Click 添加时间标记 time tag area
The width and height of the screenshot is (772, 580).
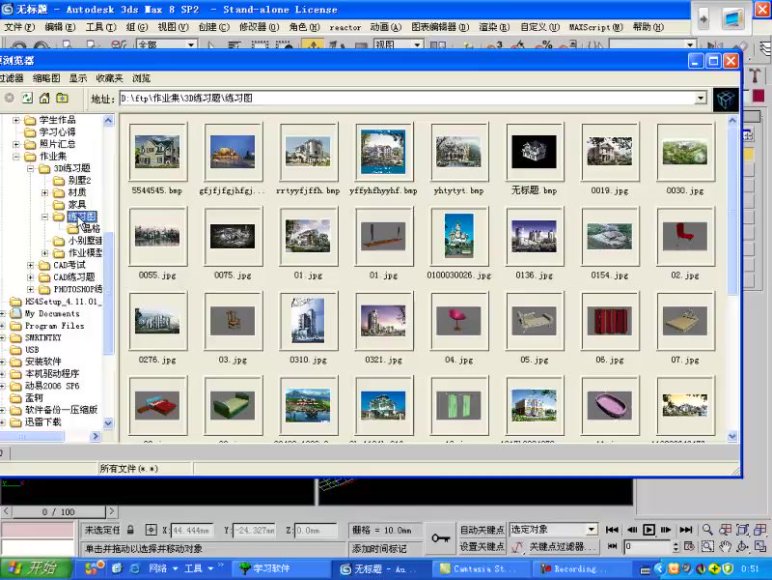pyautogui.click(x=379, y=548)
